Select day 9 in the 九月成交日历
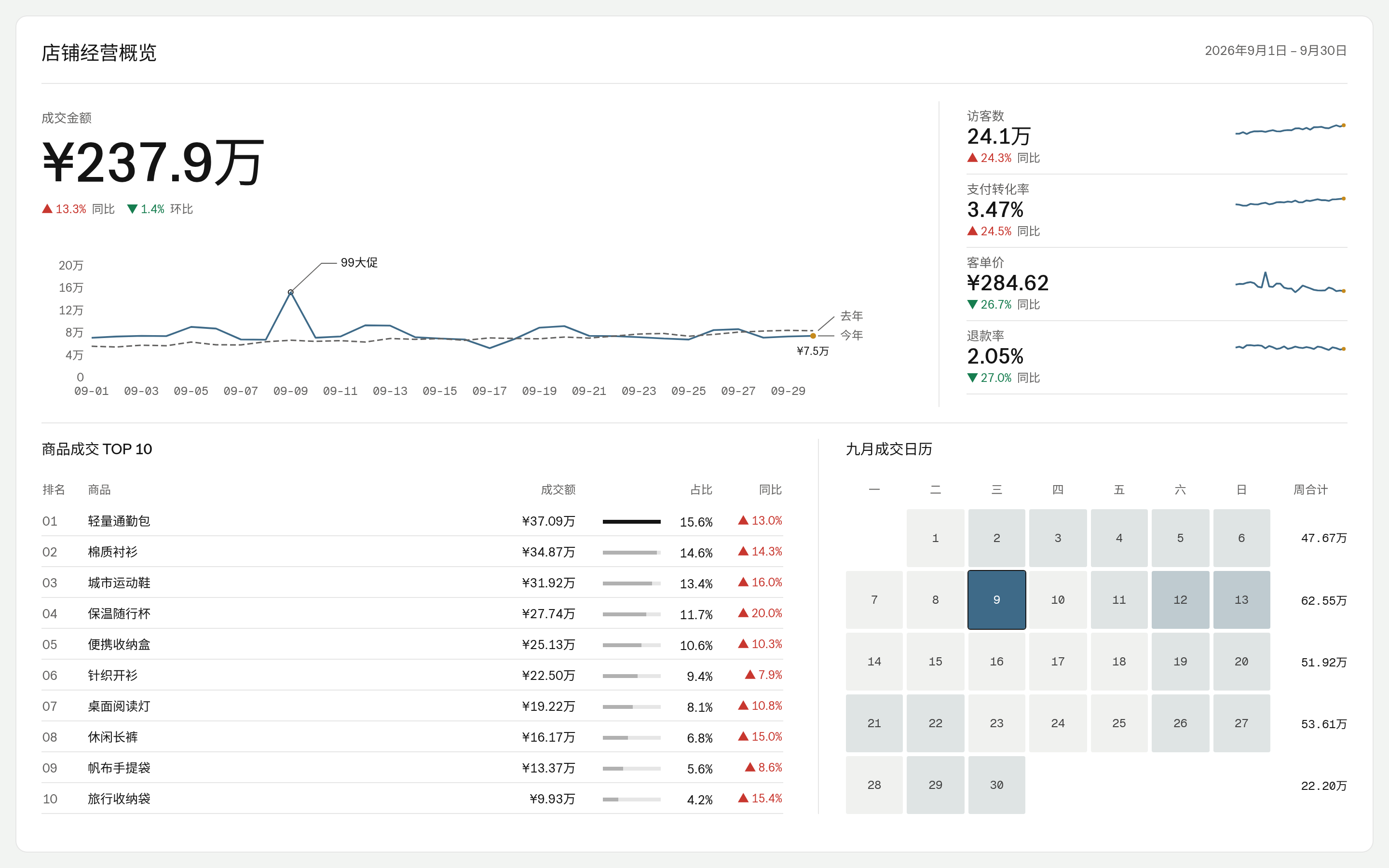This screenshot has width=1389, height=868. (996, 600)
